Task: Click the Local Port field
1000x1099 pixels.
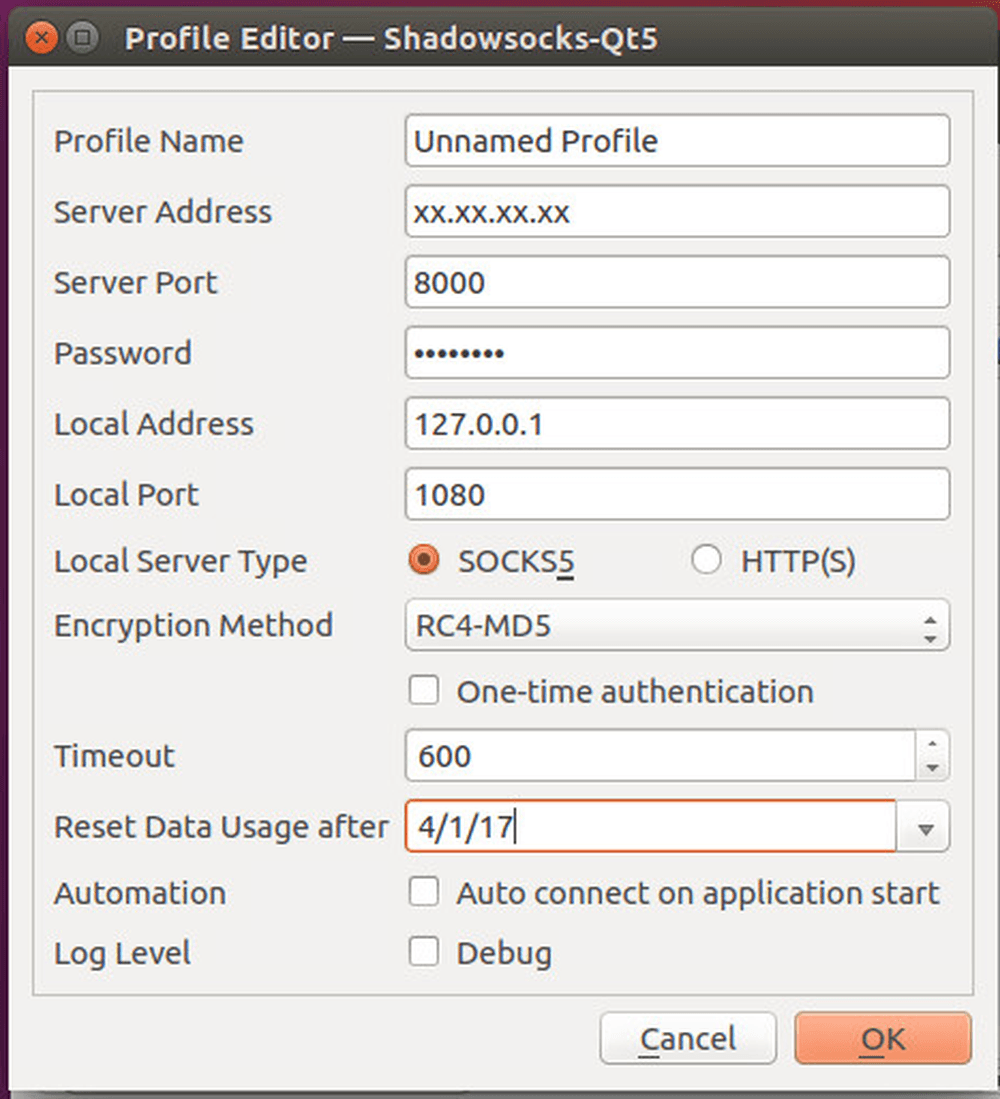Action: [676, 495]
